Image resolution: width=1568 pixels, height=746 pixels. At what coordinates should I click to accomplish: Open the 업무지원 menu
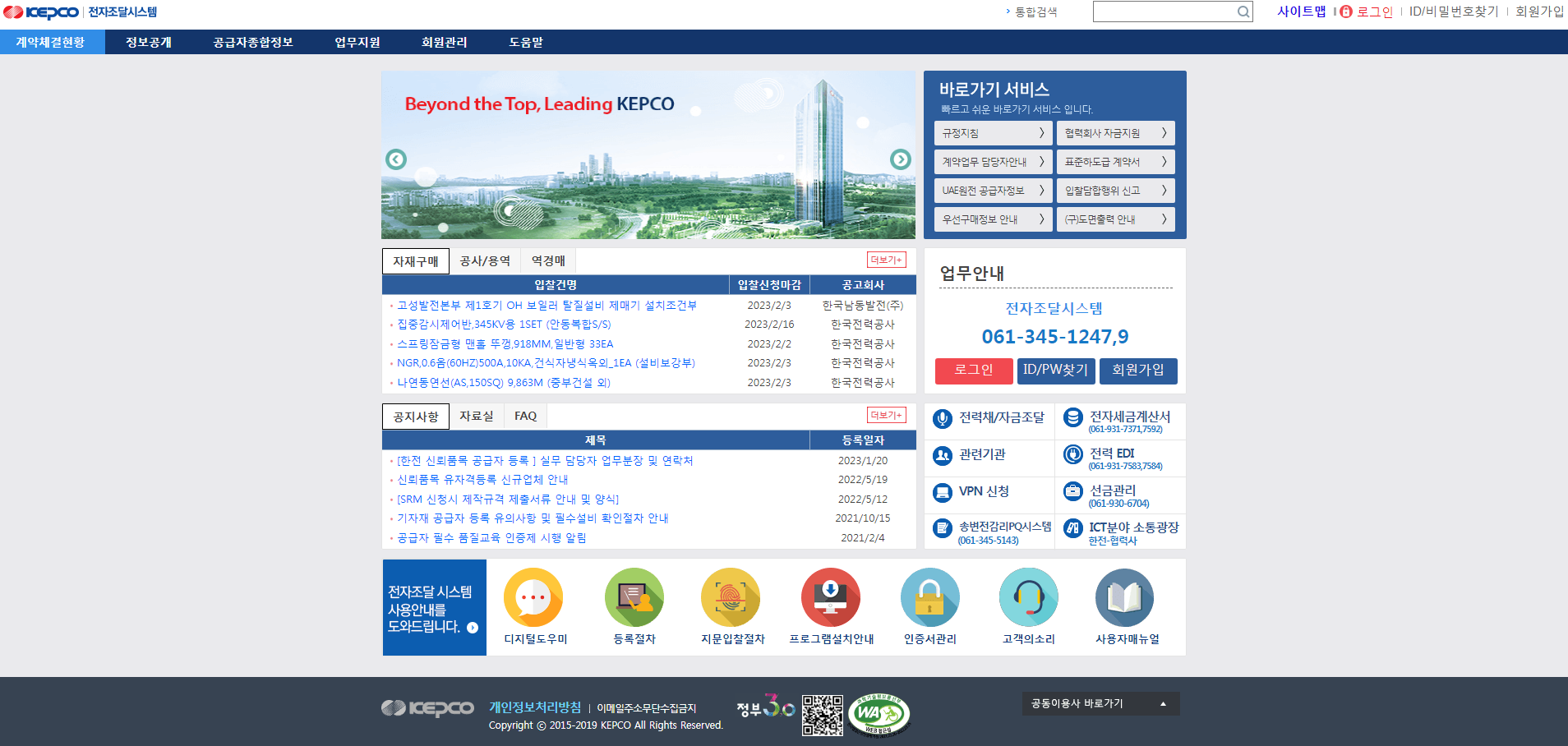click(357, 42)
